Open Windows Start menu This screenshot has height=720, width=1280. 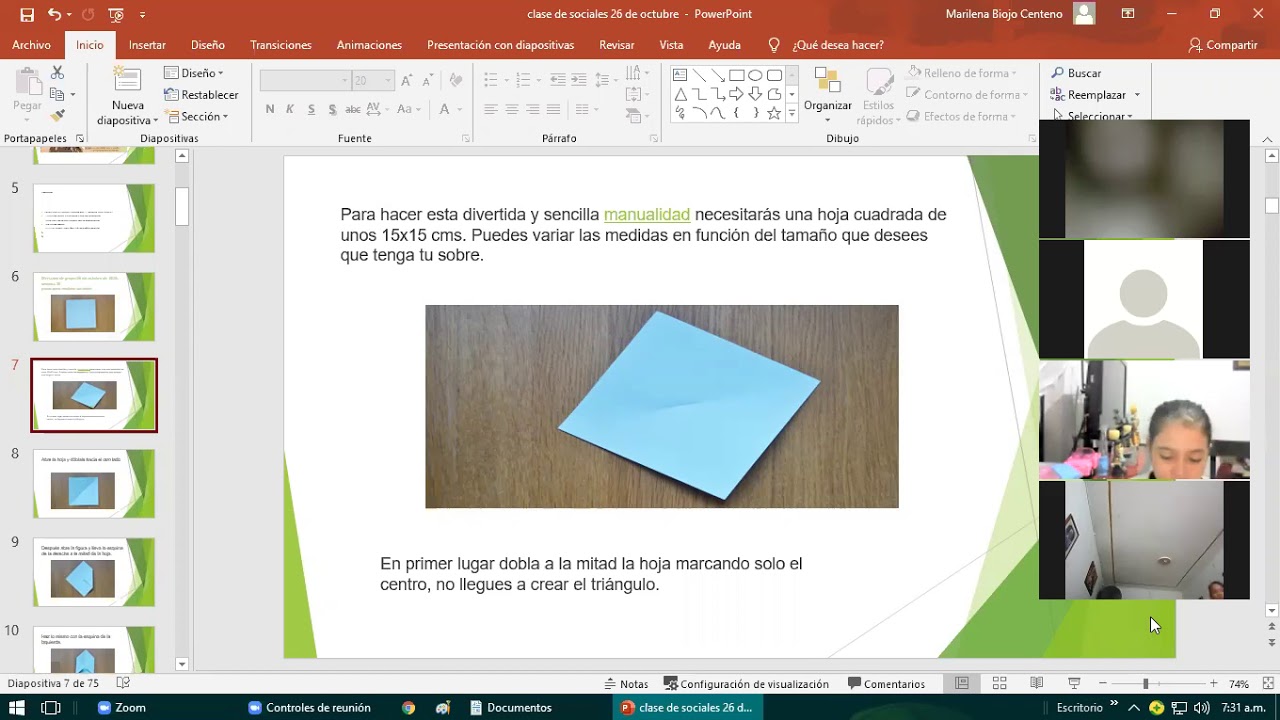(18, 707)
